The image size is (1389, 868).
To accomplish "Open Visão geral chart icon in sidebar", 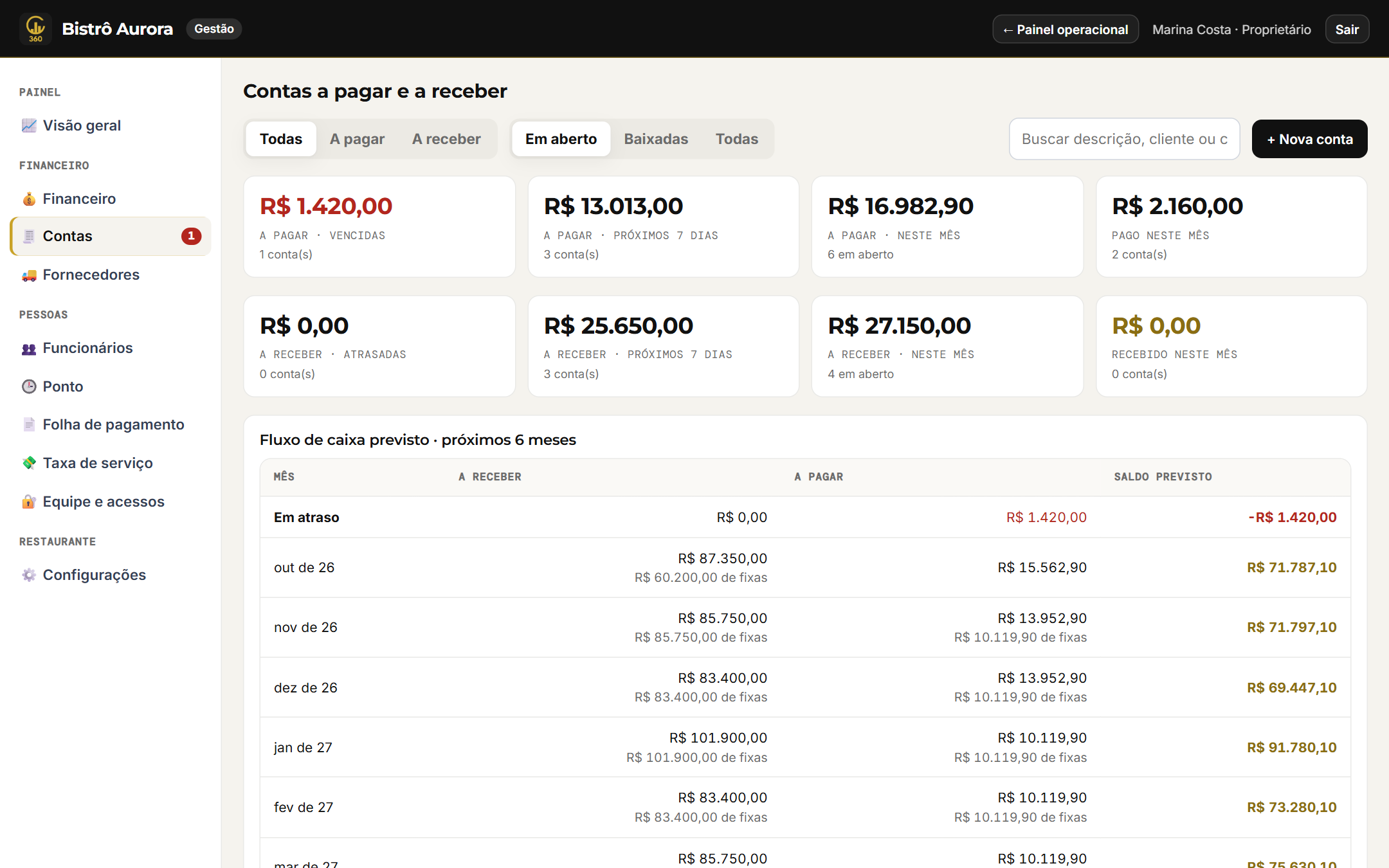I will point(29,125).
